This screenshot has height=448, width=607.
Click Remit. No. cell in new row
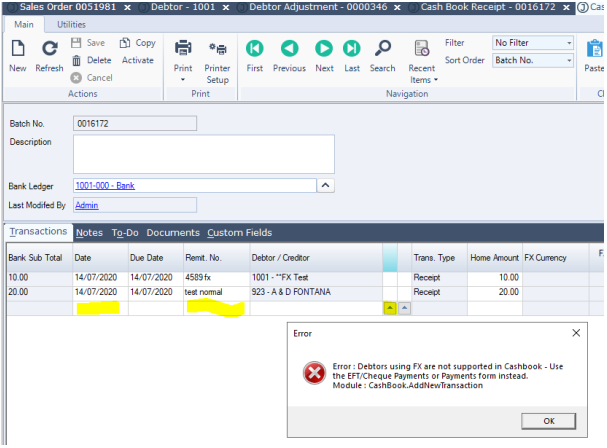(217, 308)
